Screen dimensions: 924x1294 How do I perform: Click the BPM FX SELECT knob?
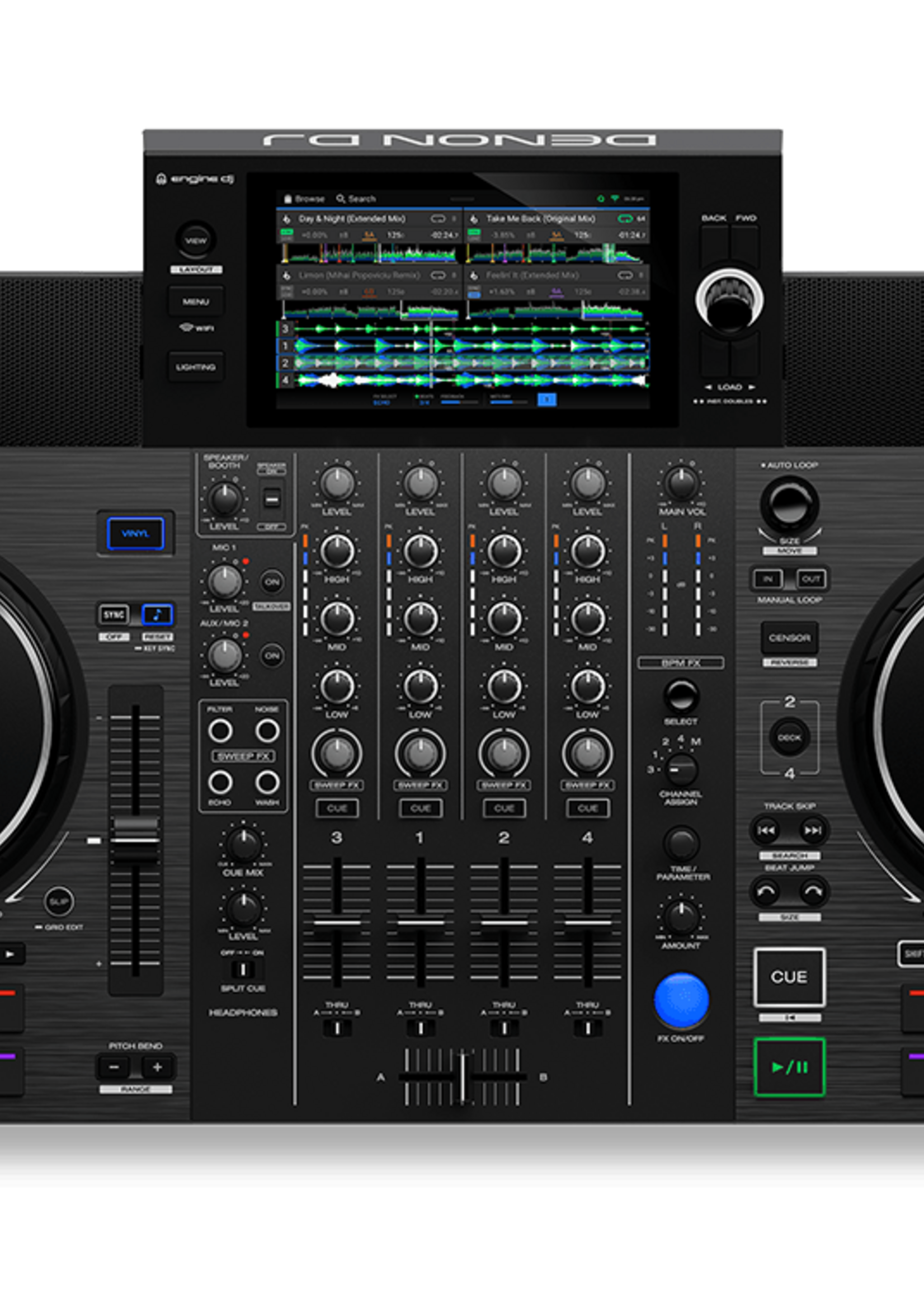tap(681, 695)
